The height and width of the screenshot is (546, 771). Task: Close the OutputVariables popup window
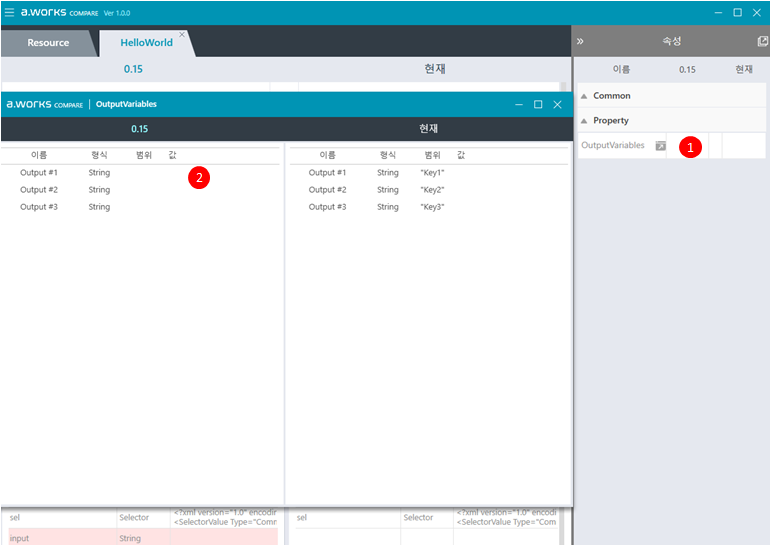(557, 104)
